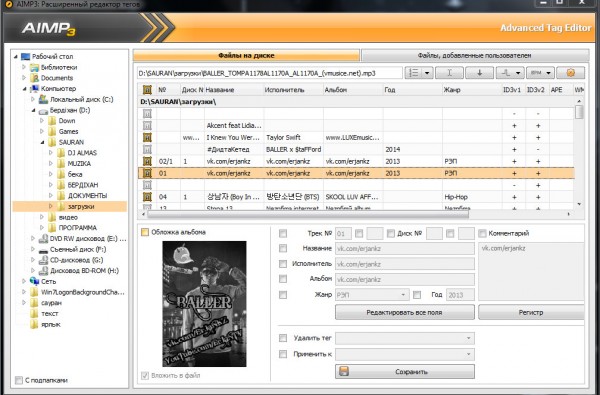Viewport: 600px width, 395px height.
Task: Click DVD RW дисковод (E:) drive icon
Action: point(43,239)
